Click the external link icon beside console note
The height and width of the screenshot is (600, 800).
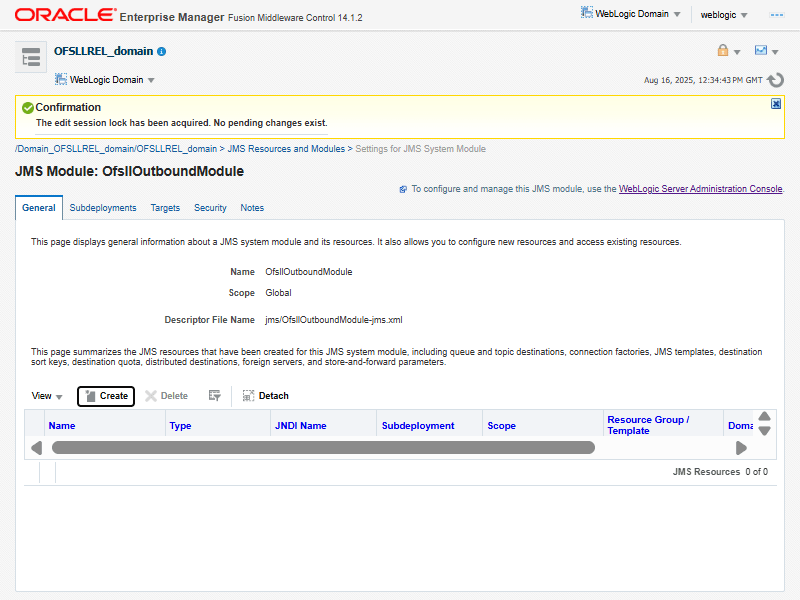(403, 189)
